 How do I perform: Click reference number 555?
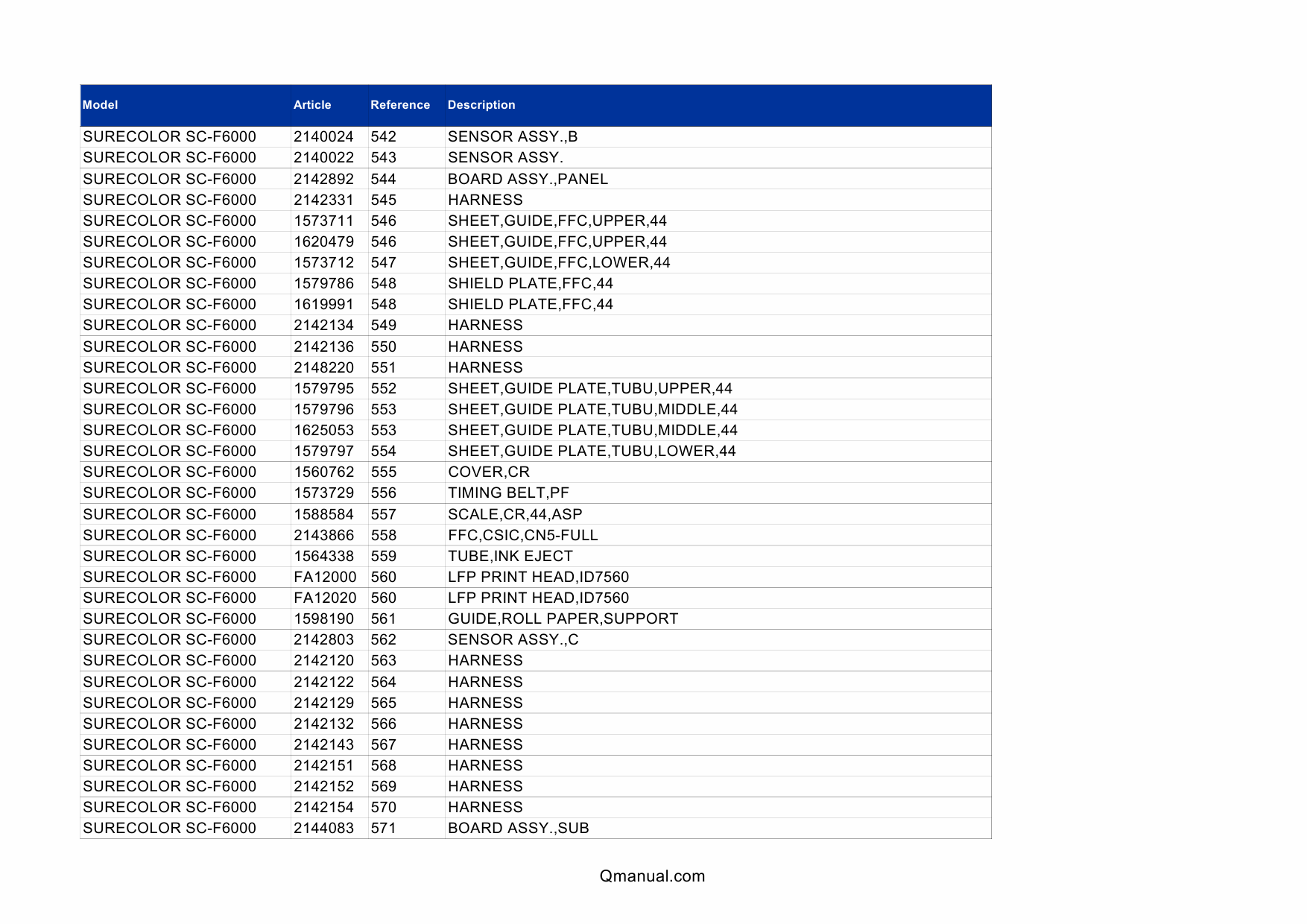click(384, 472)
